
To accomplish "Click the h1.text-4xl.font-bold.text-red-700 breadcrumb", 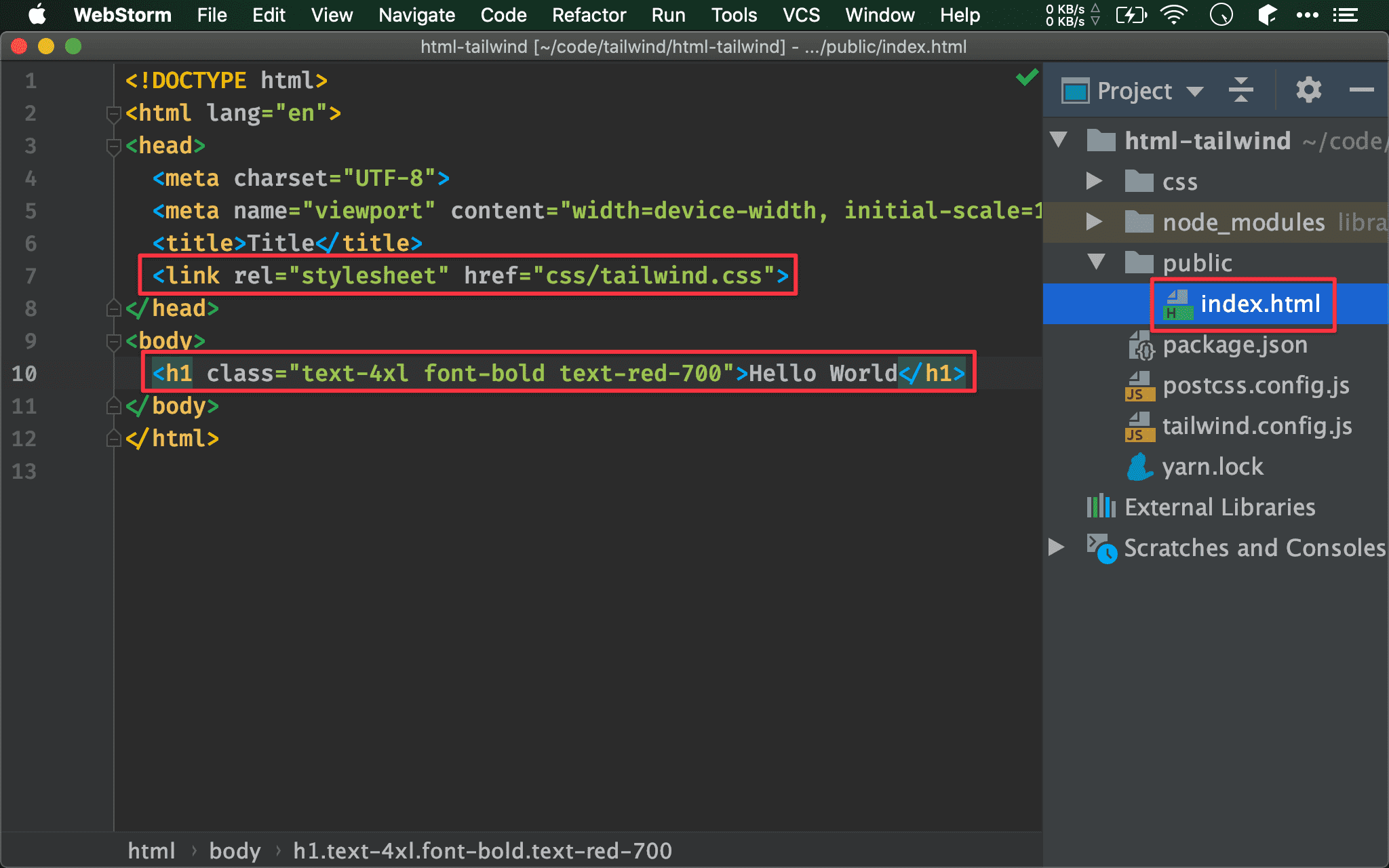I will [x=482, y=850].
